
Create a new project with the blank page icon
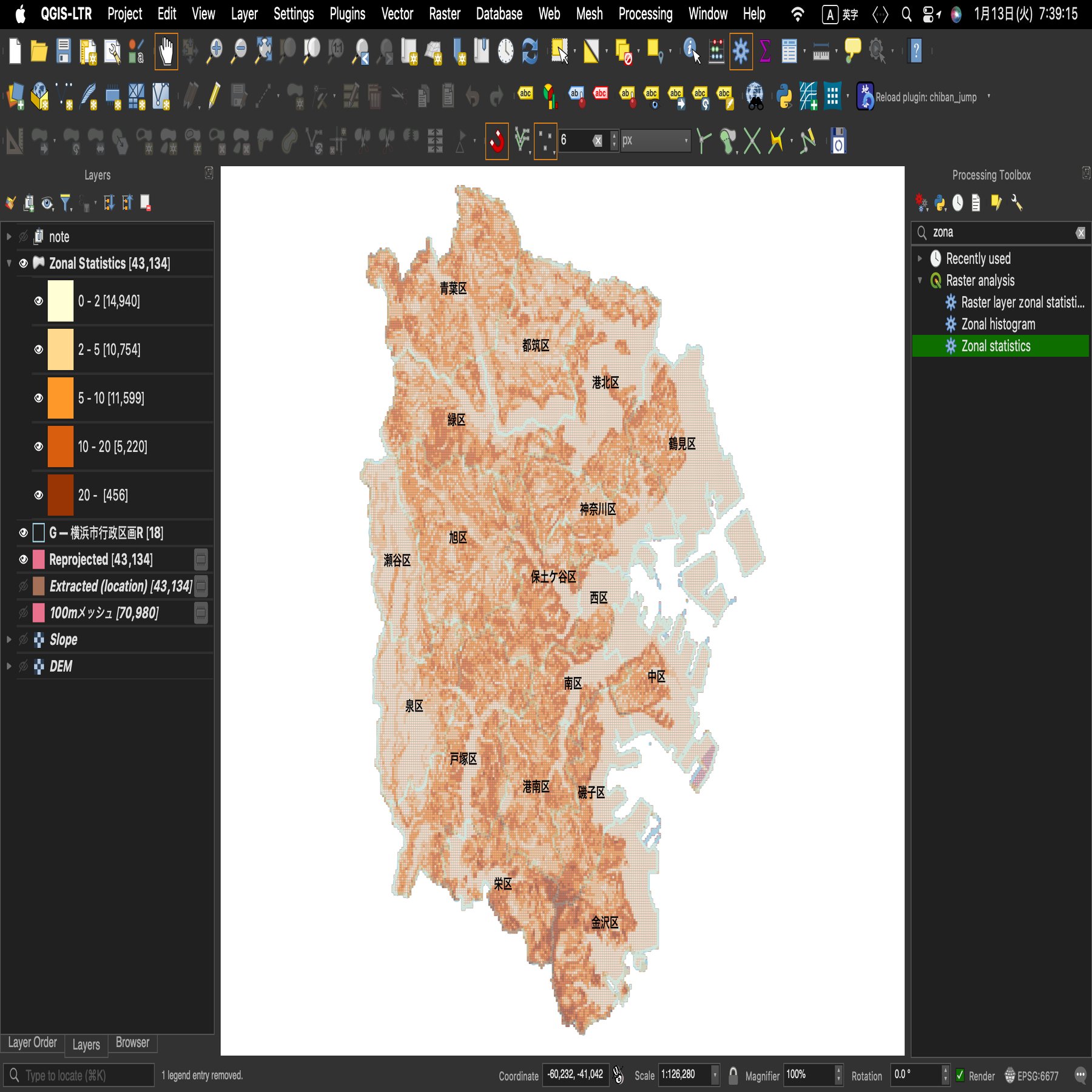coord(15,51)
